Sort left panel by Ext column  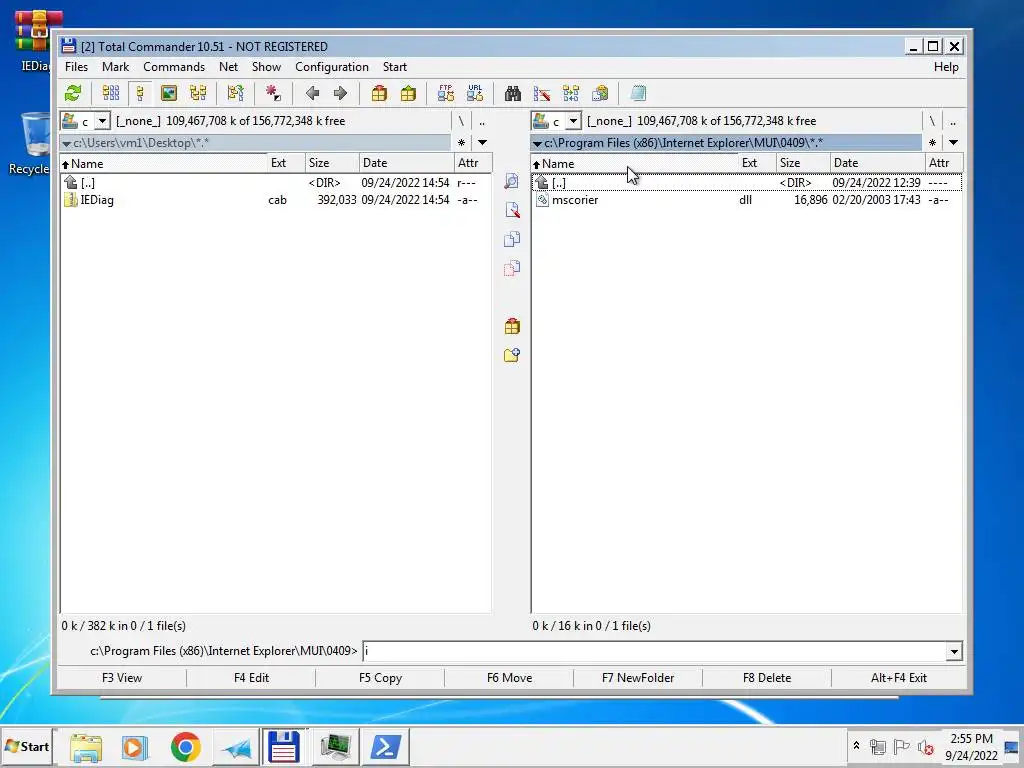285,163
